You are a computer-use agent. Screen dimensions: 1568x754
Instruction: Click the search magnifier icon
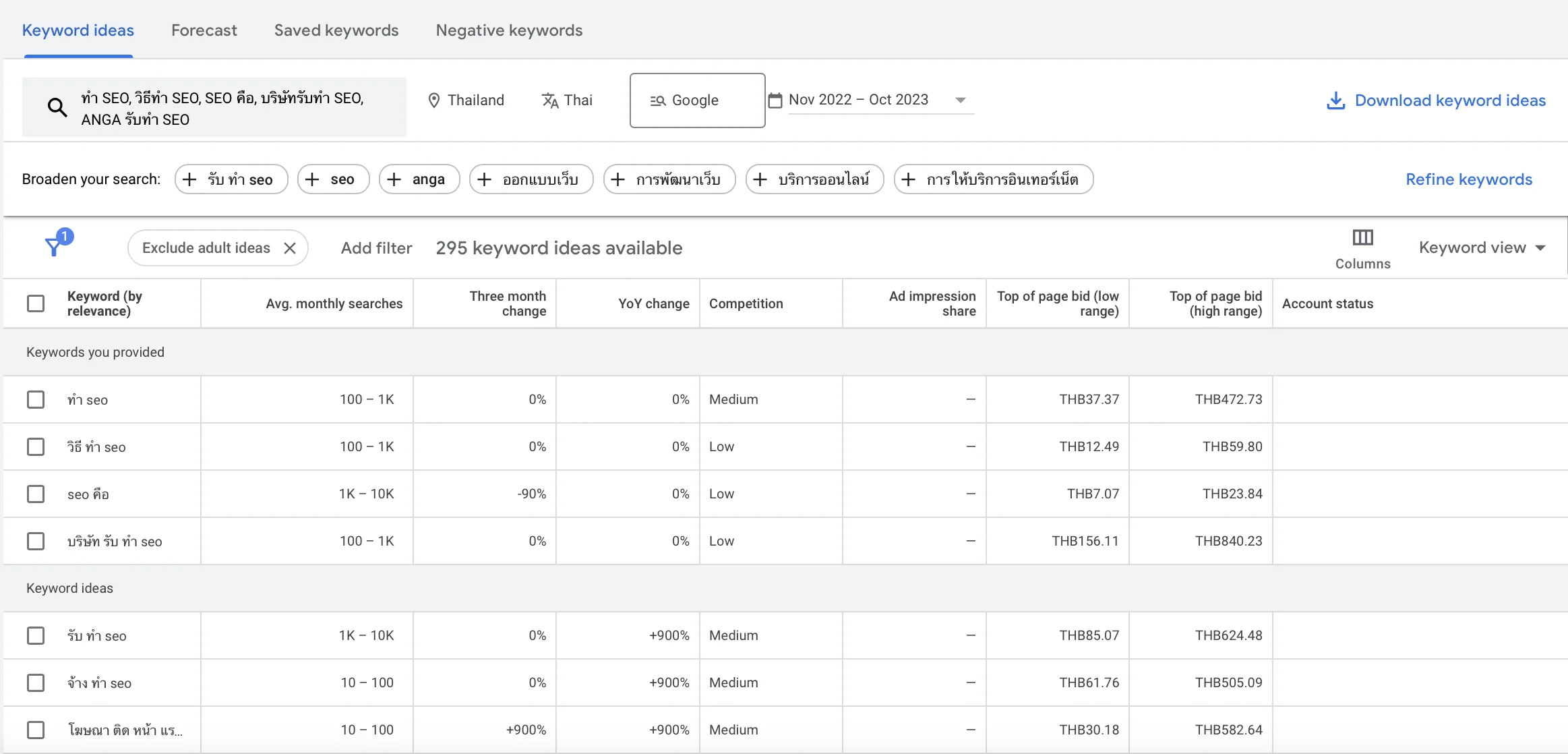click(x=57, y=107)
